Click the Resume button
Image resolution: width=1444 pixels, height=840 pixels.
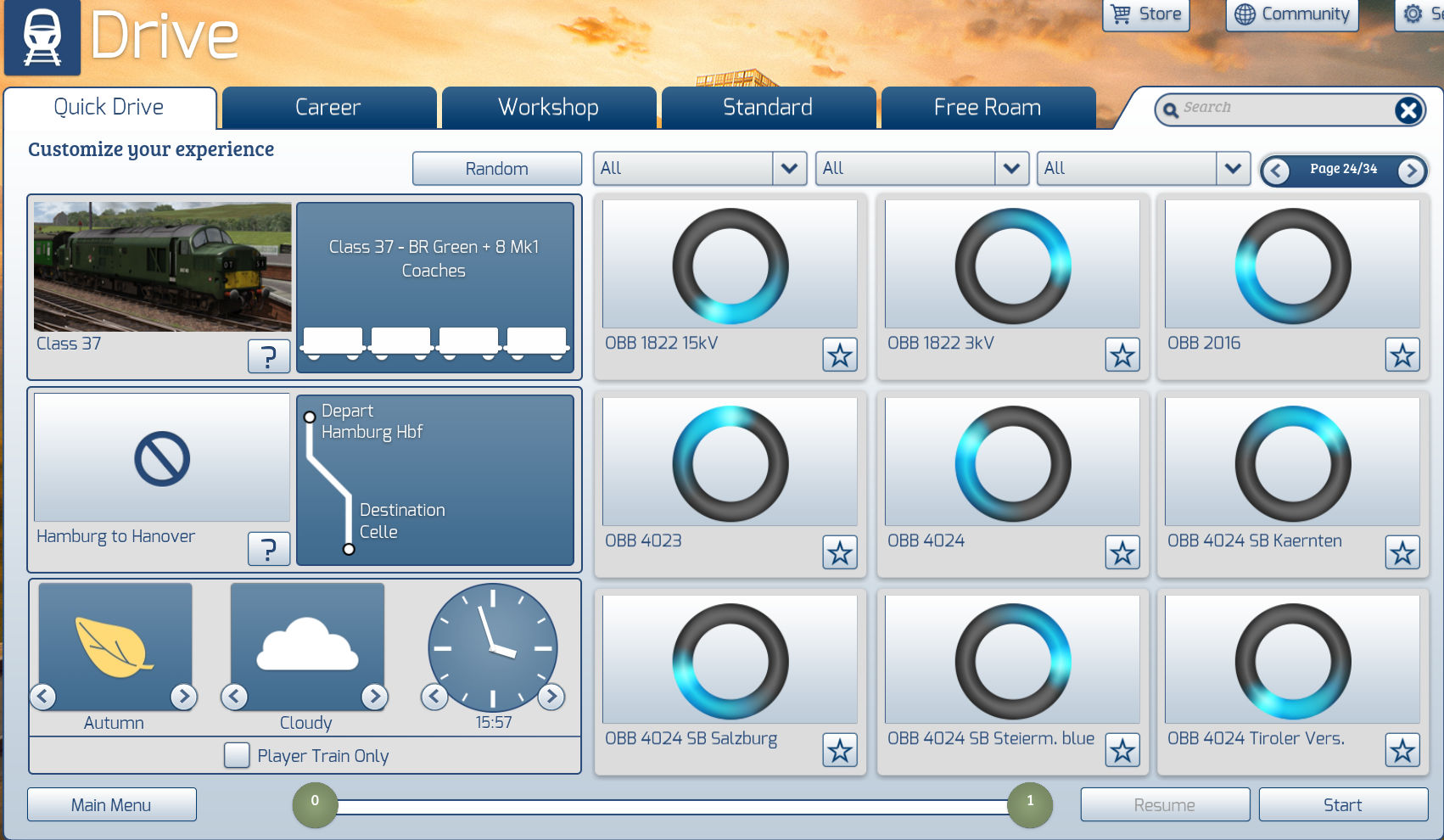(1165, 804)
